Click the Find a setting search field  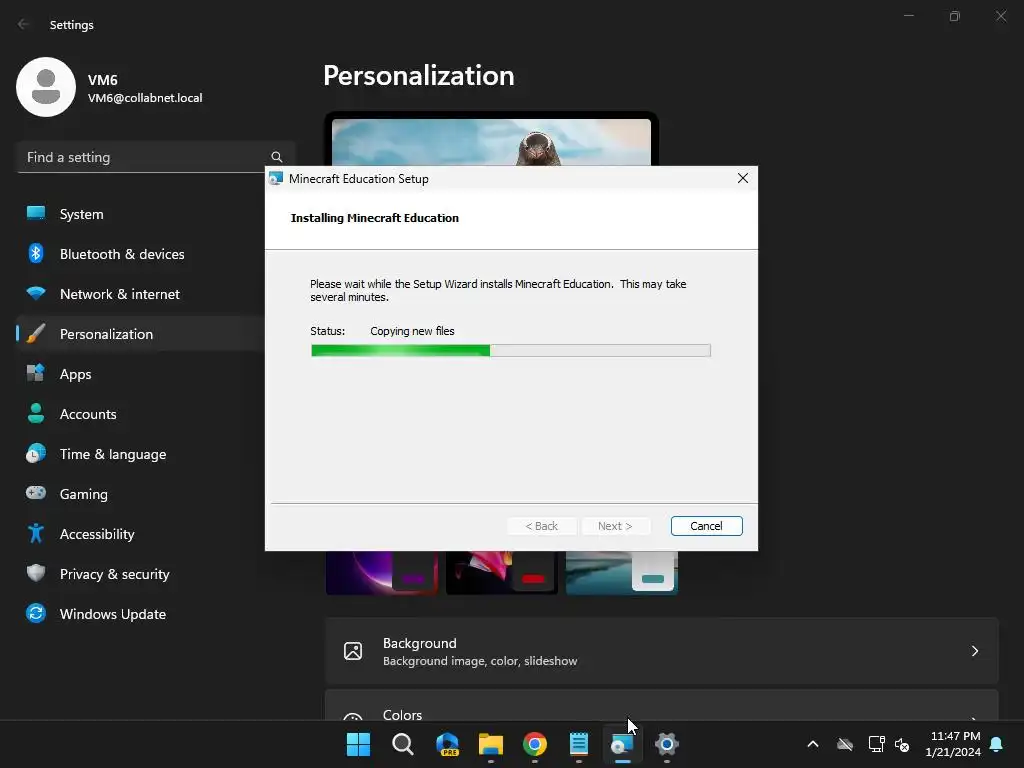click(x=156, y=157)
